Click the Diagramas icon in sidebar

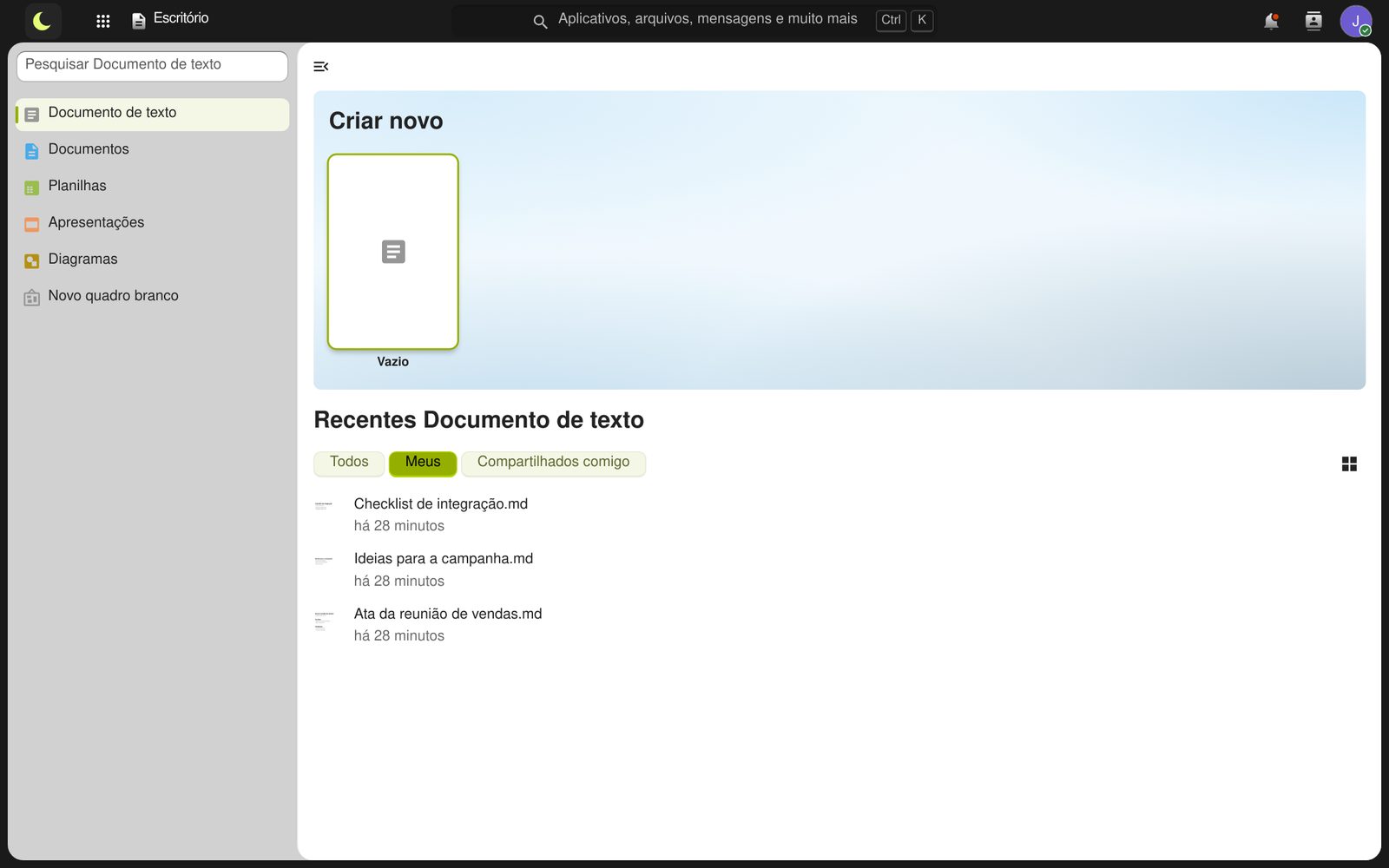point(32,261)
